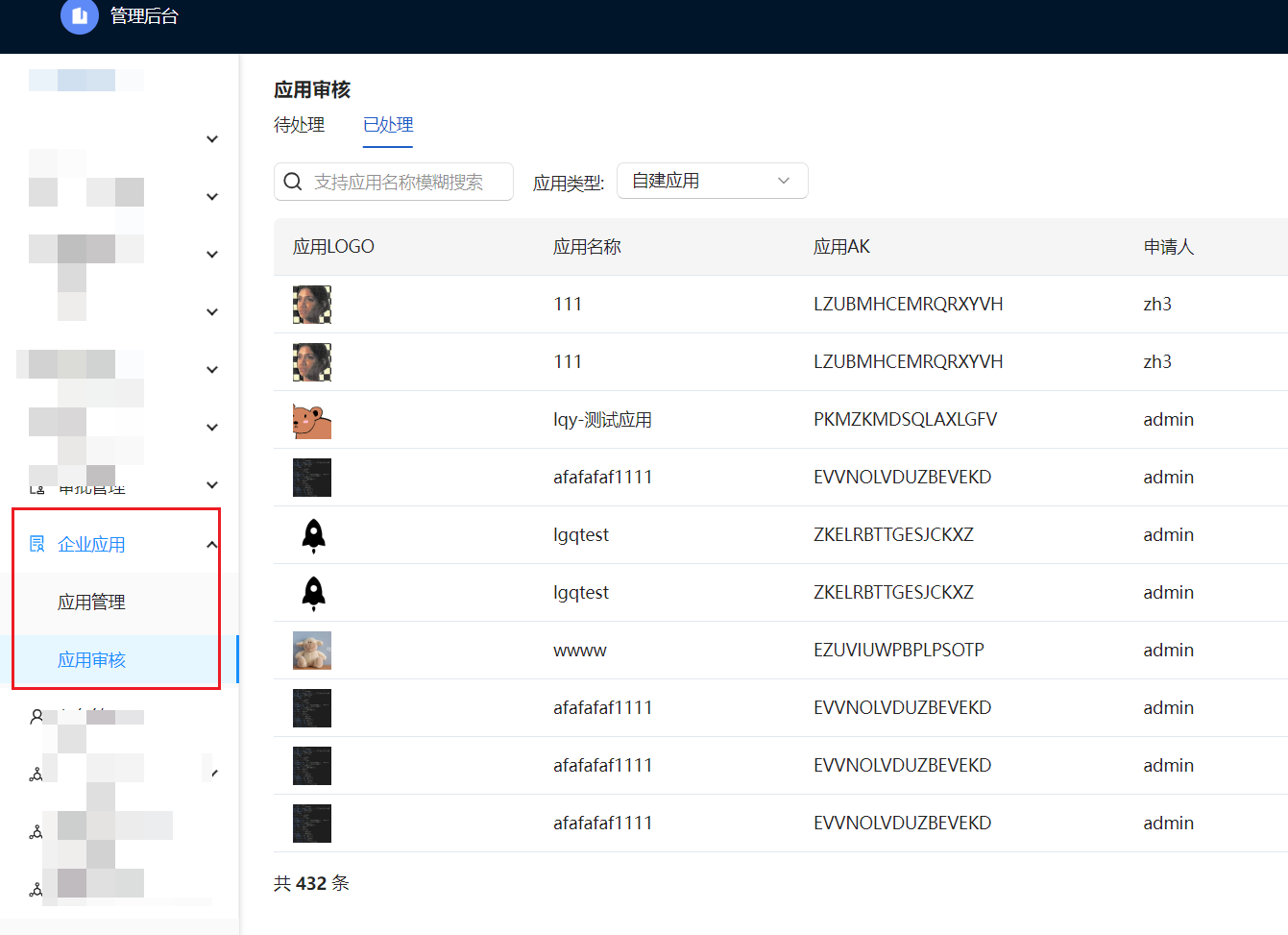This screenshot has height=935, width=1288.
Task: Click the person icon below 应用审核 in sidebar
Action: pyautogui.click(x=36, y=716)
